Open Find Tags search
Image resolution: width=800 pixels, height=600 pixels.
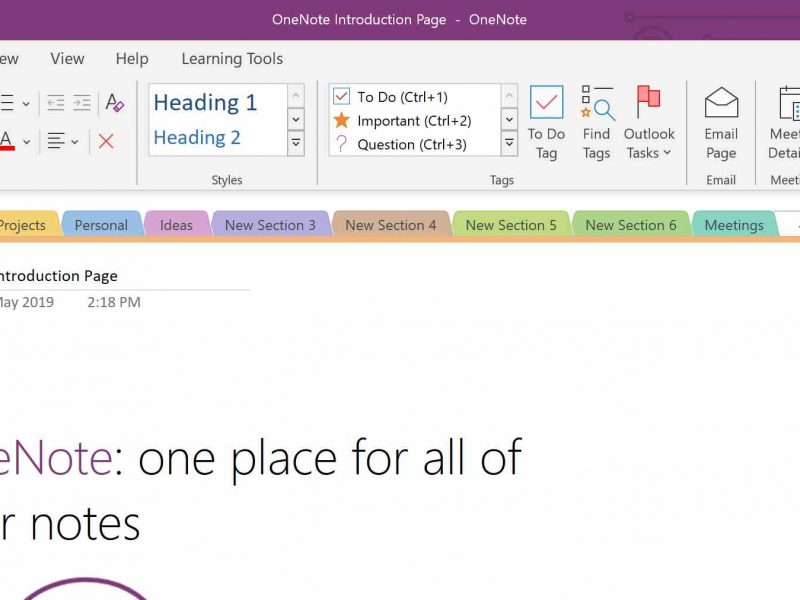point(596,122)
